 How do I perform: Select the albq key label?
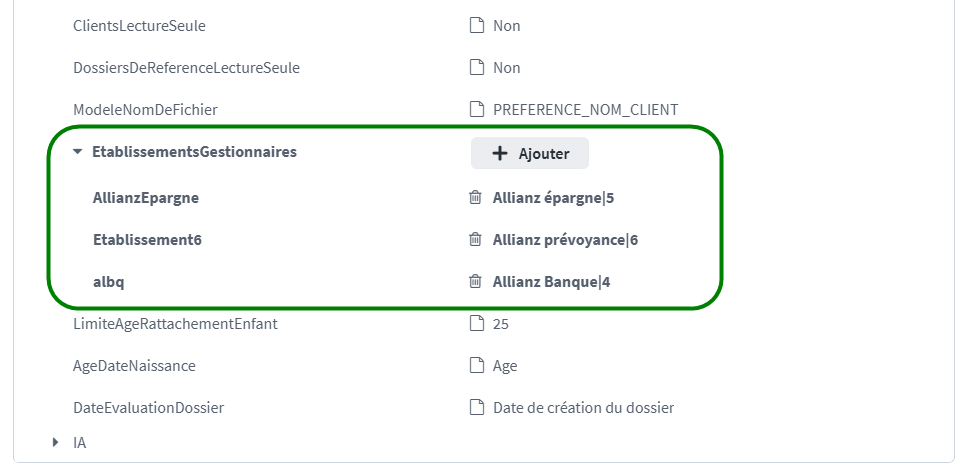pos(108,282)
